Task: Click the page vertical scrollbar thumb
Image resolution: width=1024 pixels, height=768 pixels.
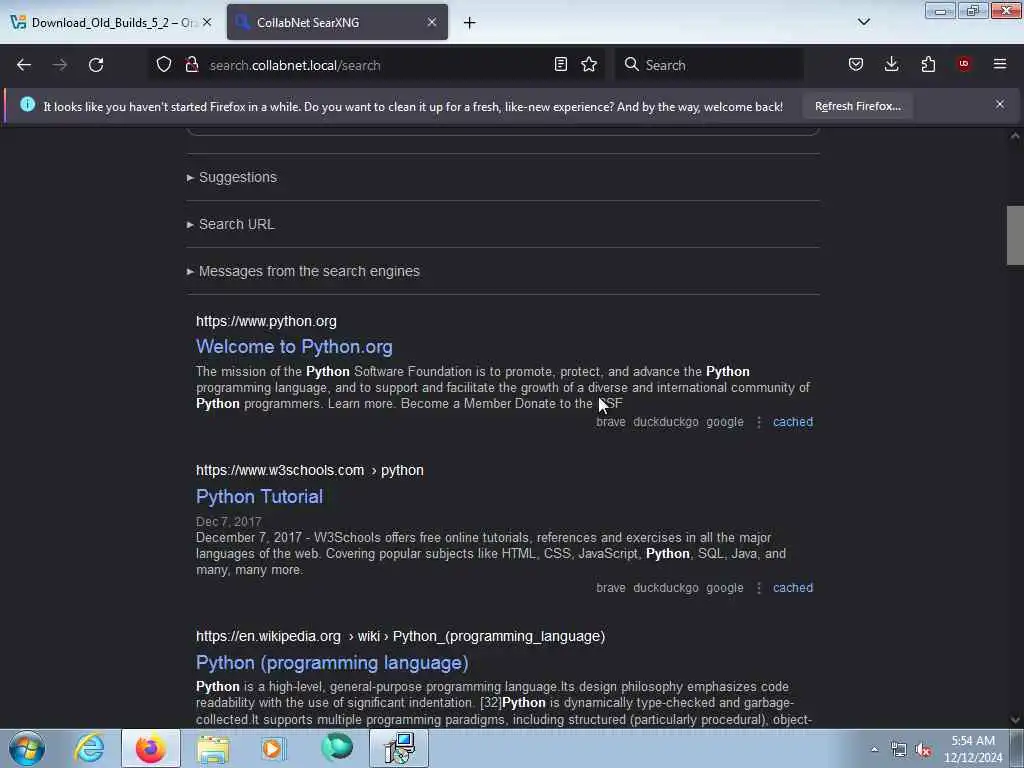Action: coord(1015,235)
